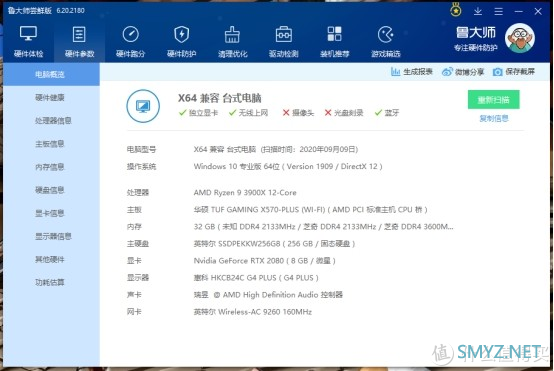This screenshot has height=371, width=554.
Task: Click the 光盘刻录 cross indicator
Action: 344,113
